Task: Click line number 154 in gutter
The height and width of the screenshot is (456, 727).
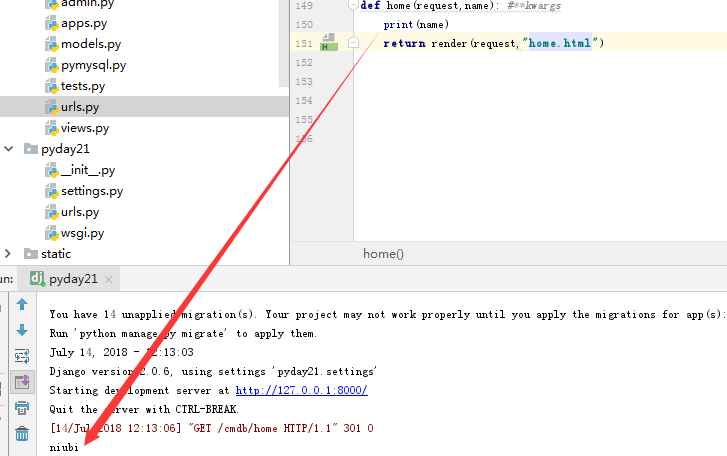Action: (304, 101)
